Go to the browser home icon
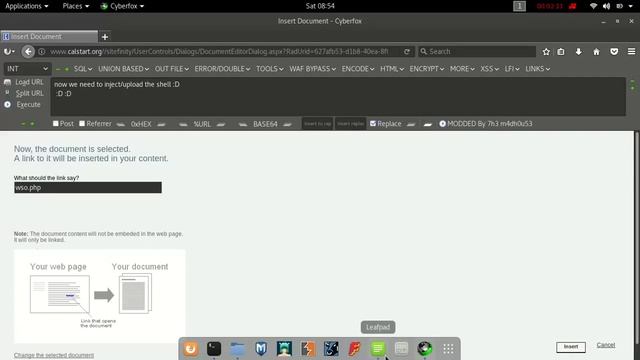Image resolution: width=640 pixels, height=360 pixels. click(x=596, y=51)
